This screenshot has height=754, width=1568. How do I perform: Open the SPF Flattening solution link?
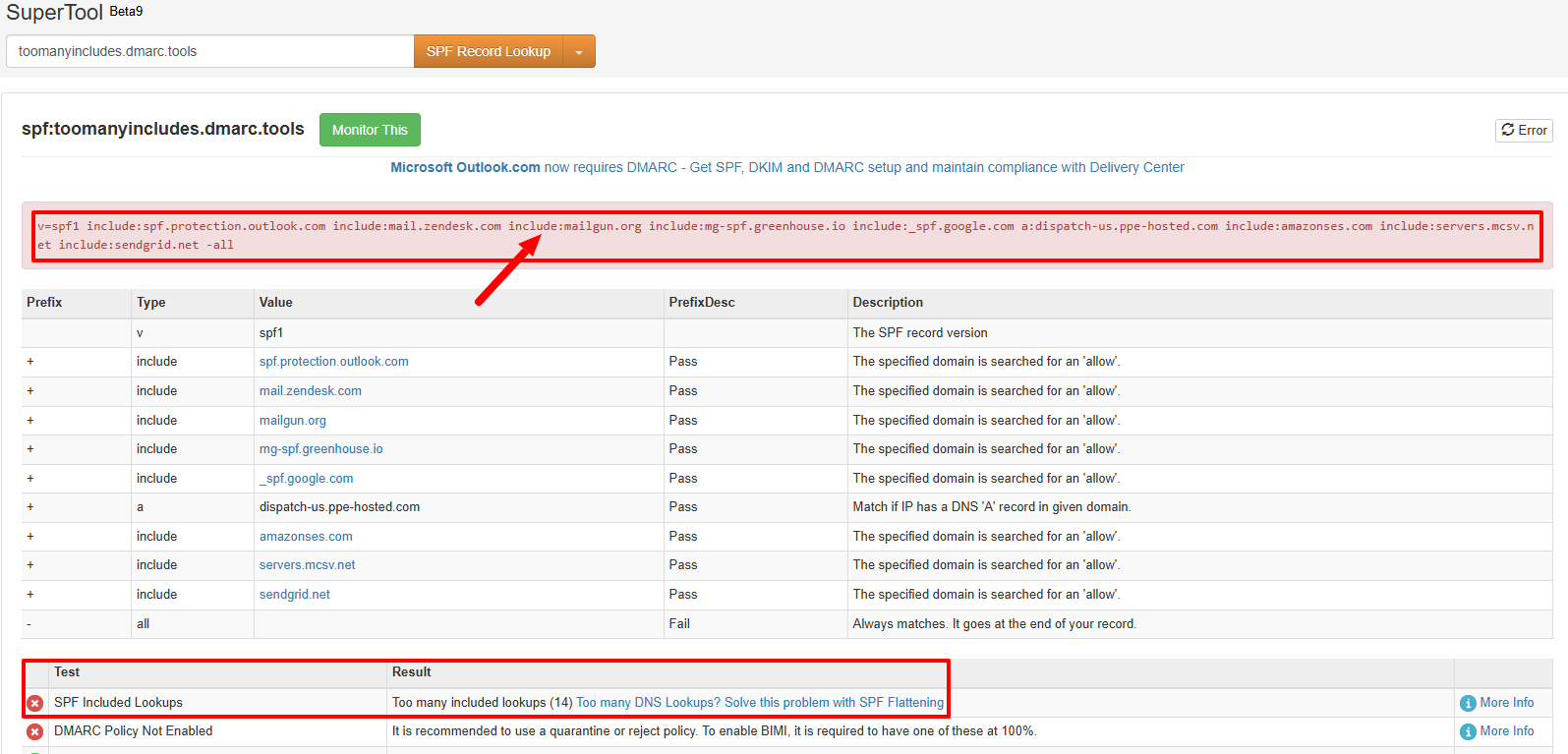point(760,703)
